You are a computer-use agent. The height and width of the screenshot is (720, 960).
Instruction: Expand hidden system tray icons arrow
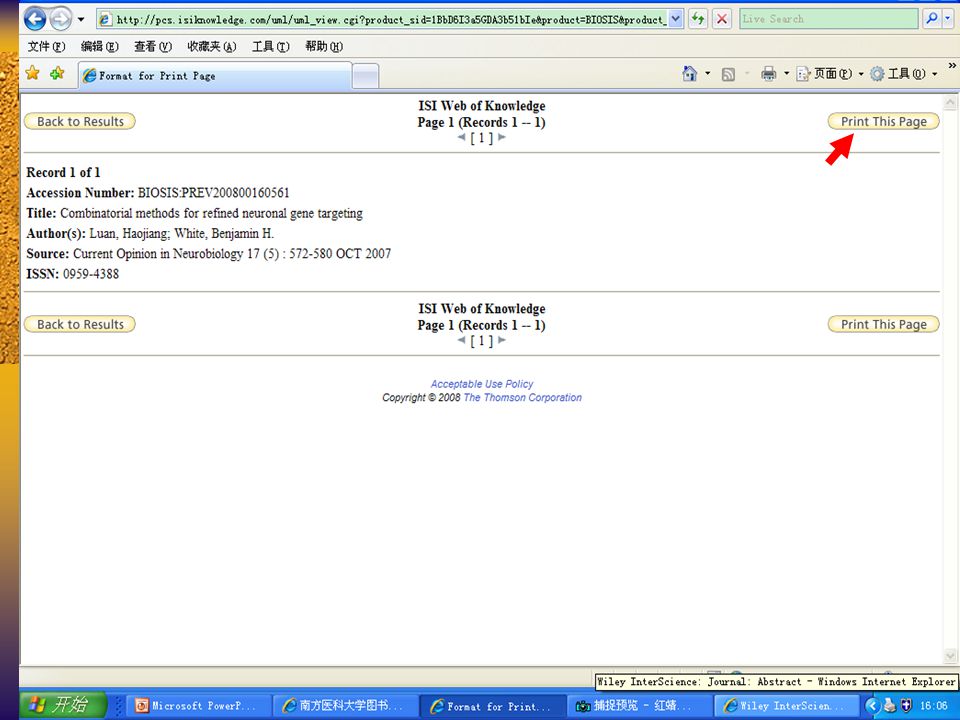point(872,706)
